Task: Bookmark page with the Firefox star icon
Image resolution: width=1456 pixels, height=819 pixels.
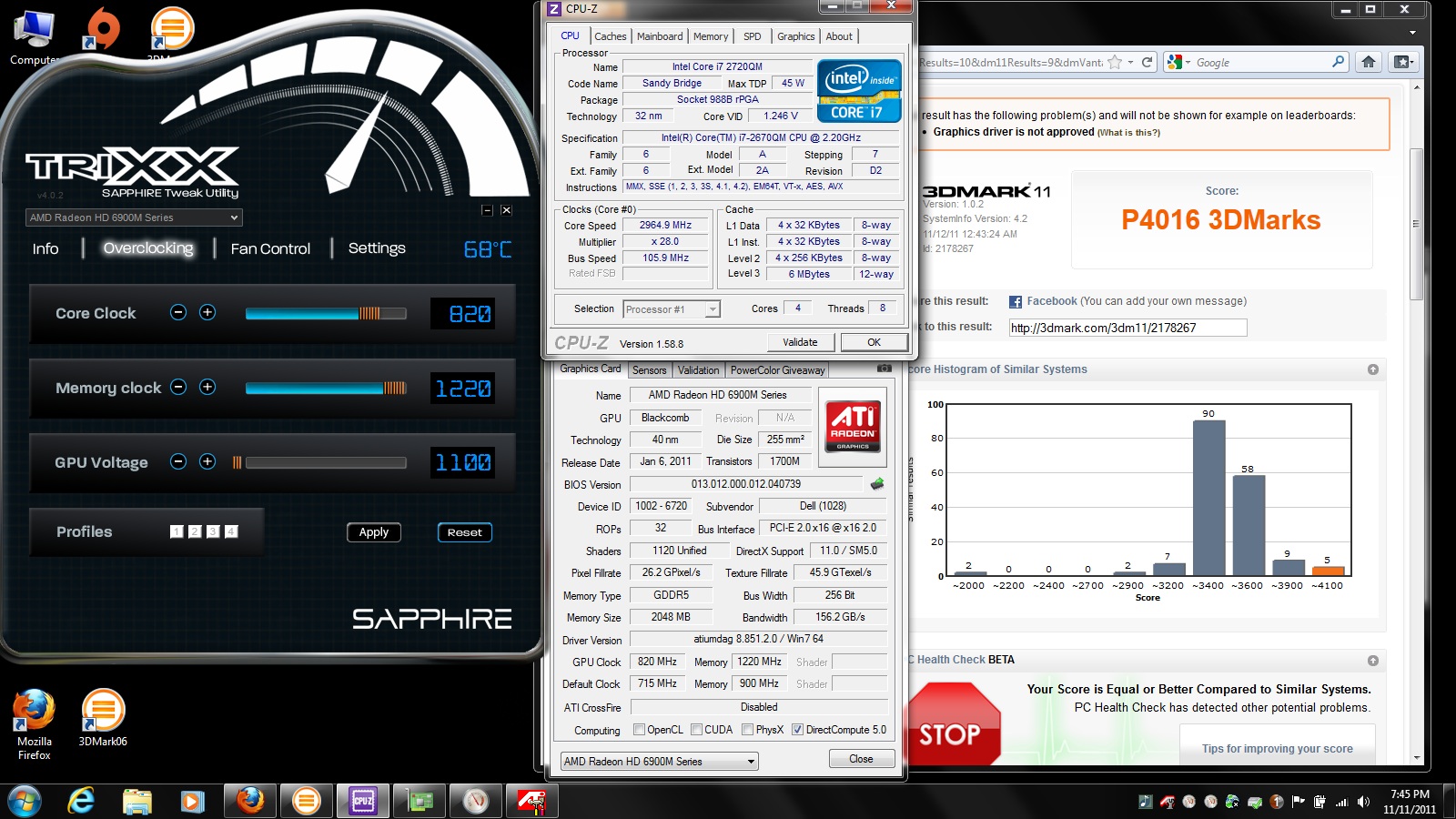Action: click(1114, 62)
